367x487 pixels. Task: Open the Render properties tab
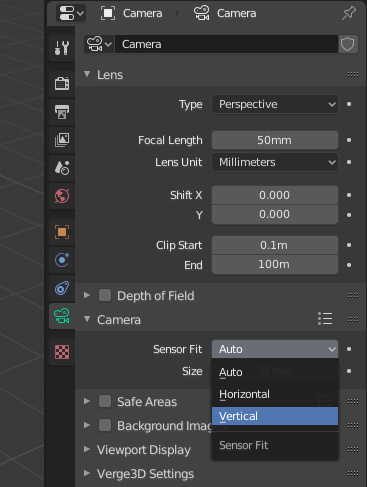[x=62, y=83]
